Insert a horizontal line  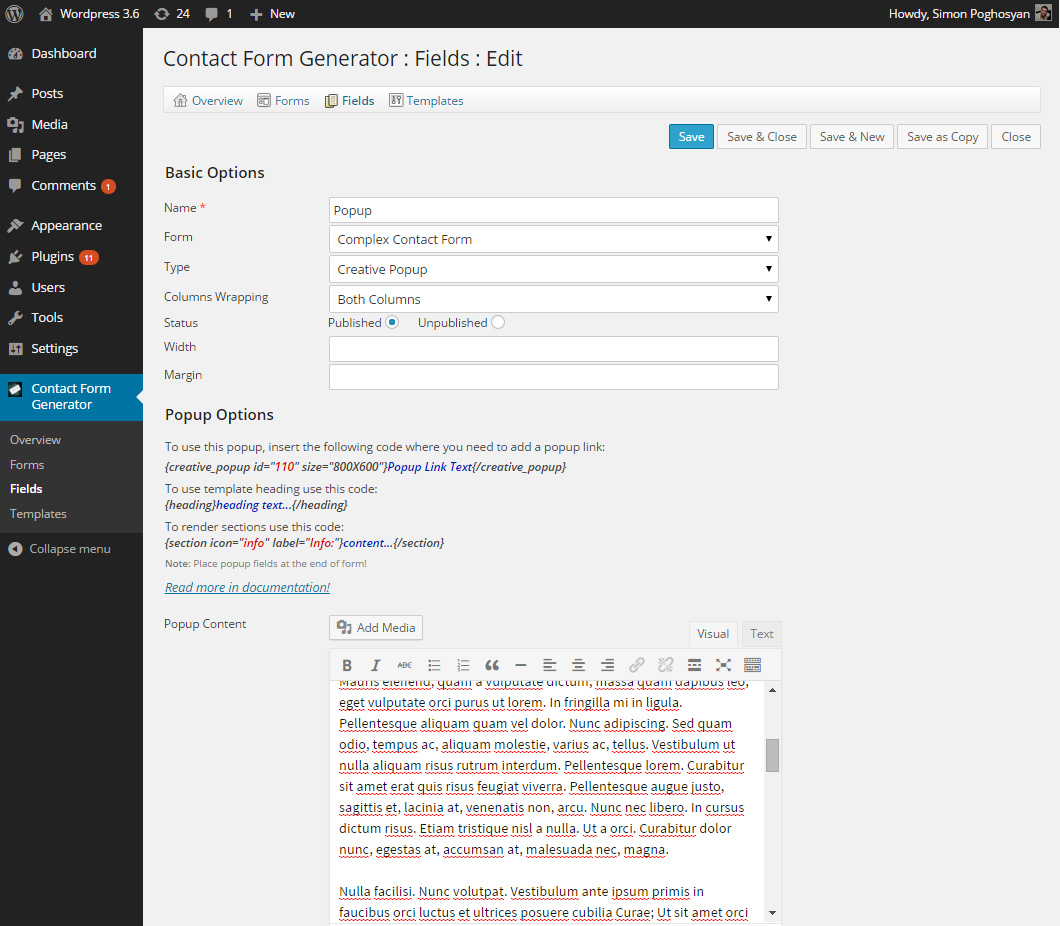point(521,665)
